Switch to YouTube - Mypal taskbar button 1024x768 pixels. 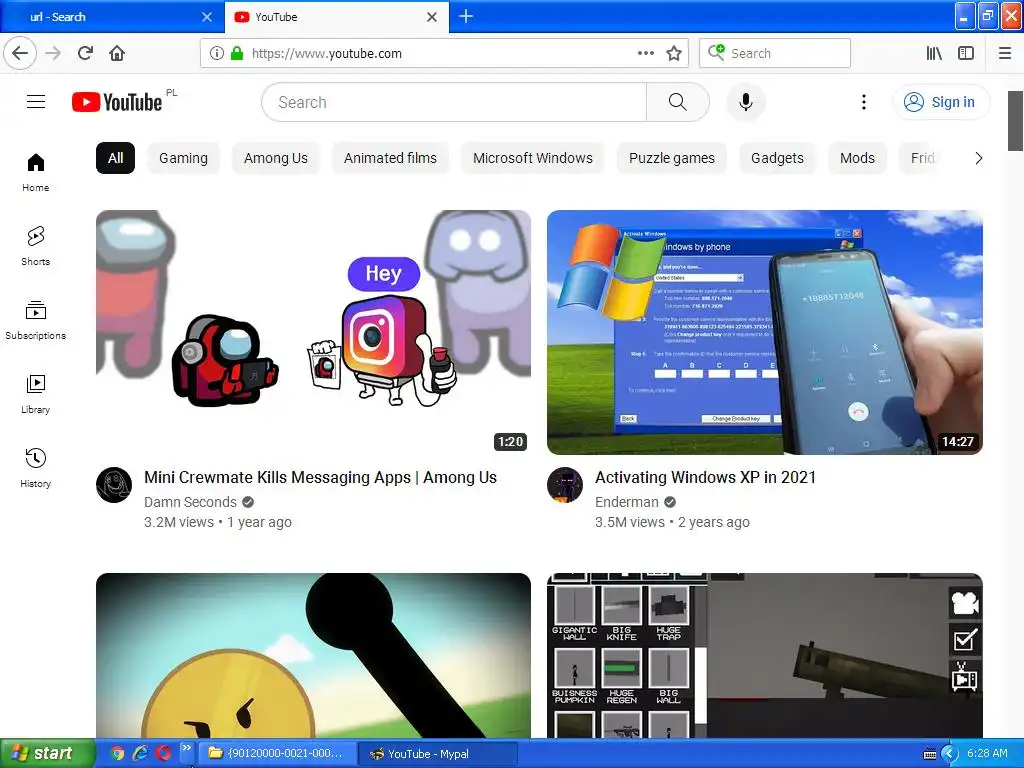pos(438,754)
